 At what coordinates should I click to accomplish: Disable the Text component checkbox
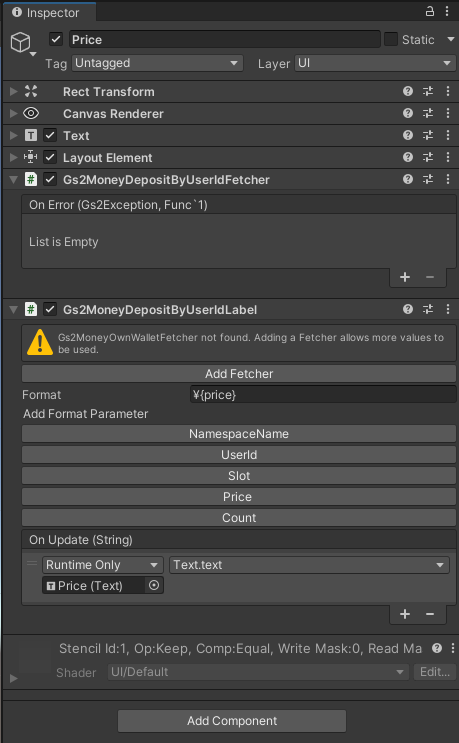coord(50,135)
